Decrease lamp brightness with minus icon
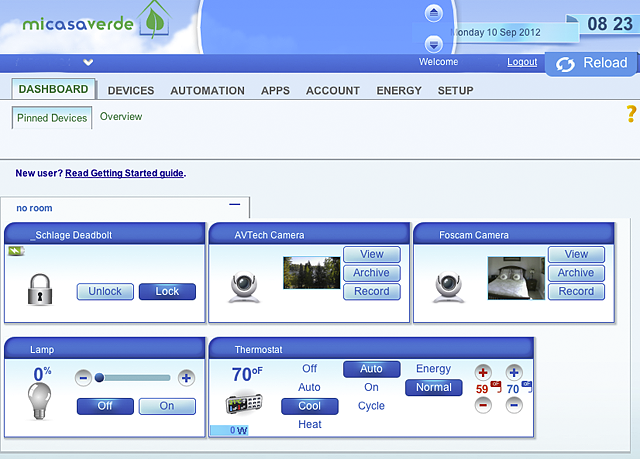 (x=83, y=378)
